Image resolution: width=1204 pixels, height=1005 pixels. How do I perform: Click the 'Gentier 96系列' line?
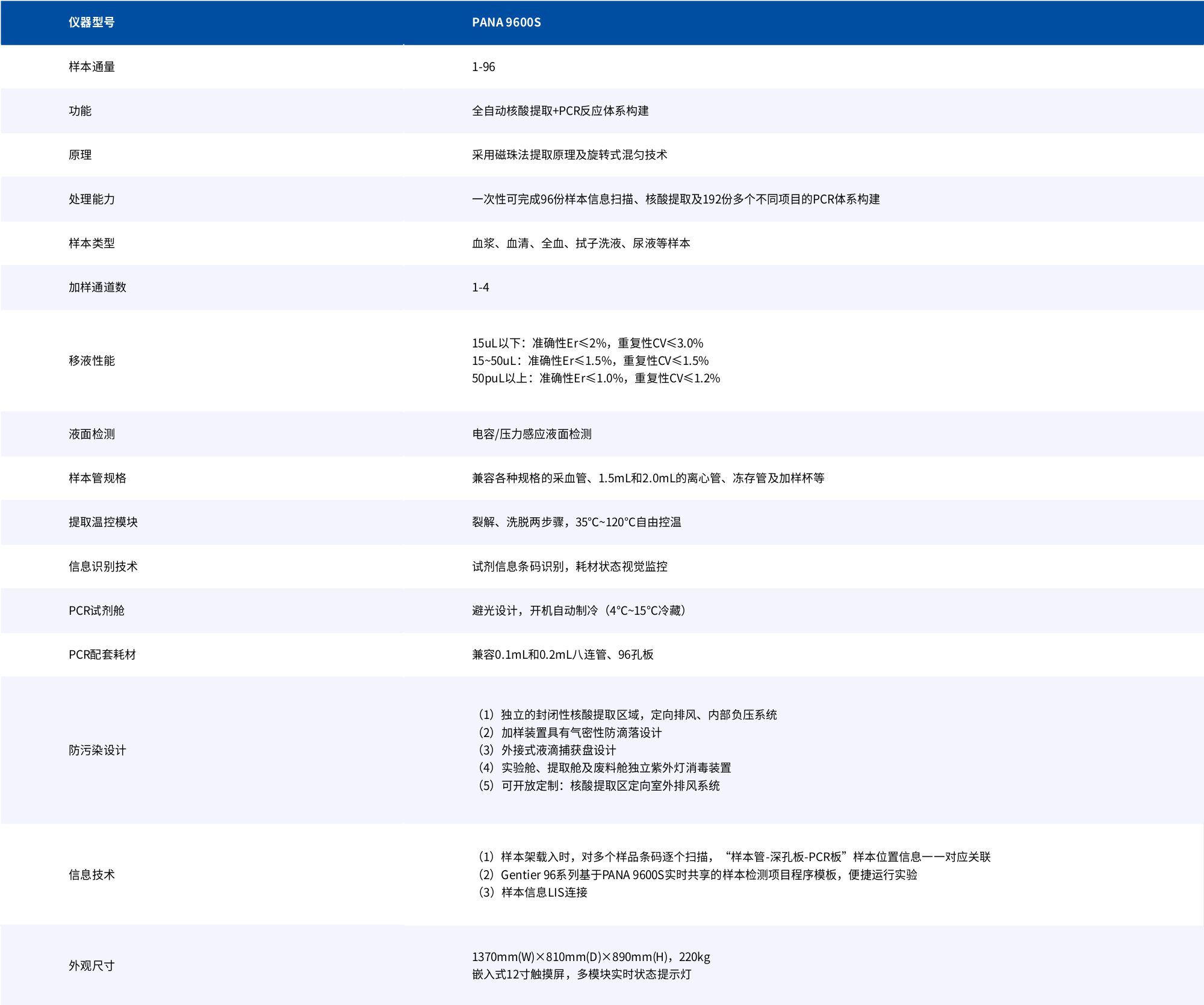click(x=697, y=875)
